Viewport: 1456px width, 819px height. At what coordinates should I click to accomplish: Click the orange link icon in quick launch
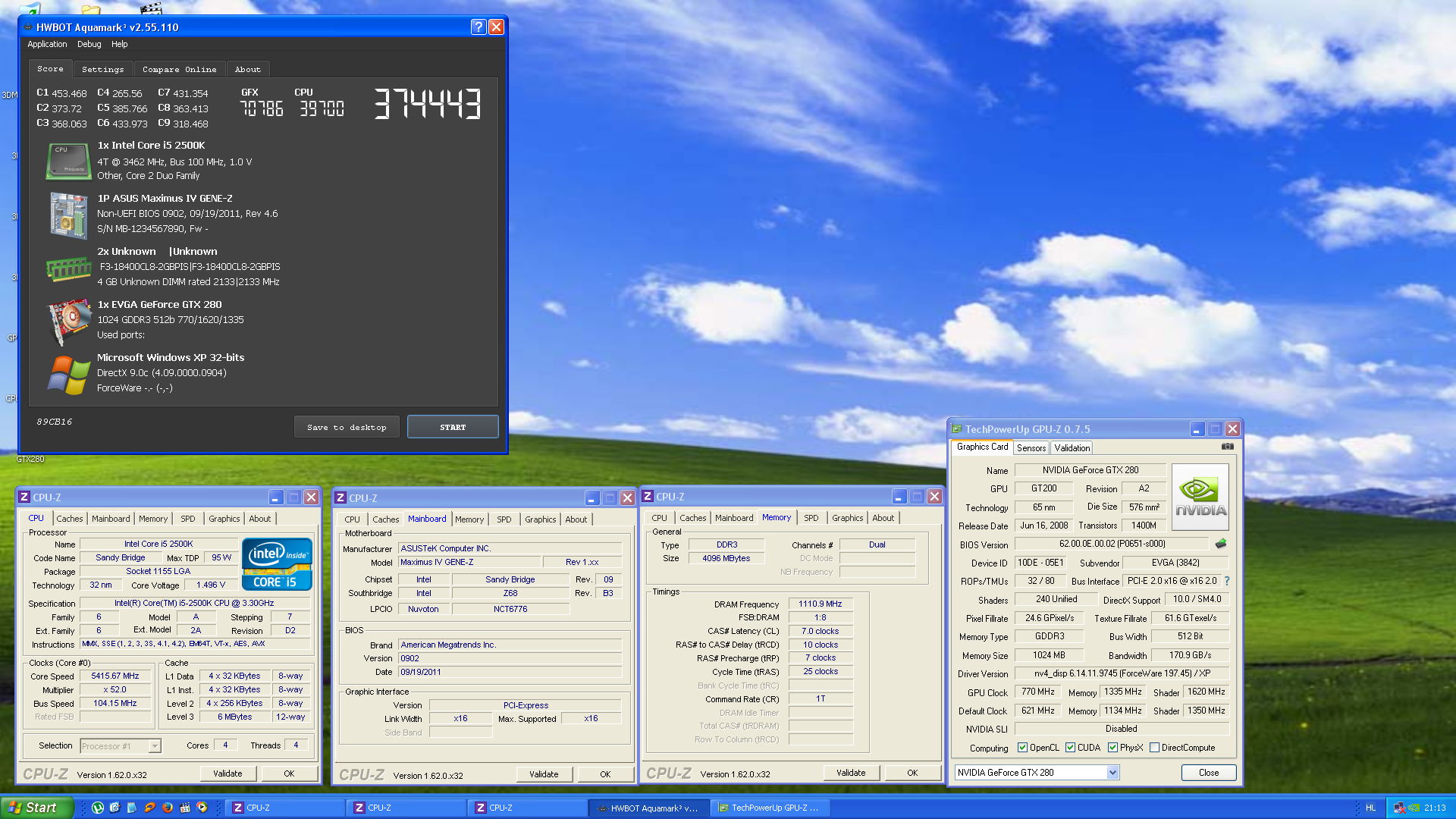[149, 808]
